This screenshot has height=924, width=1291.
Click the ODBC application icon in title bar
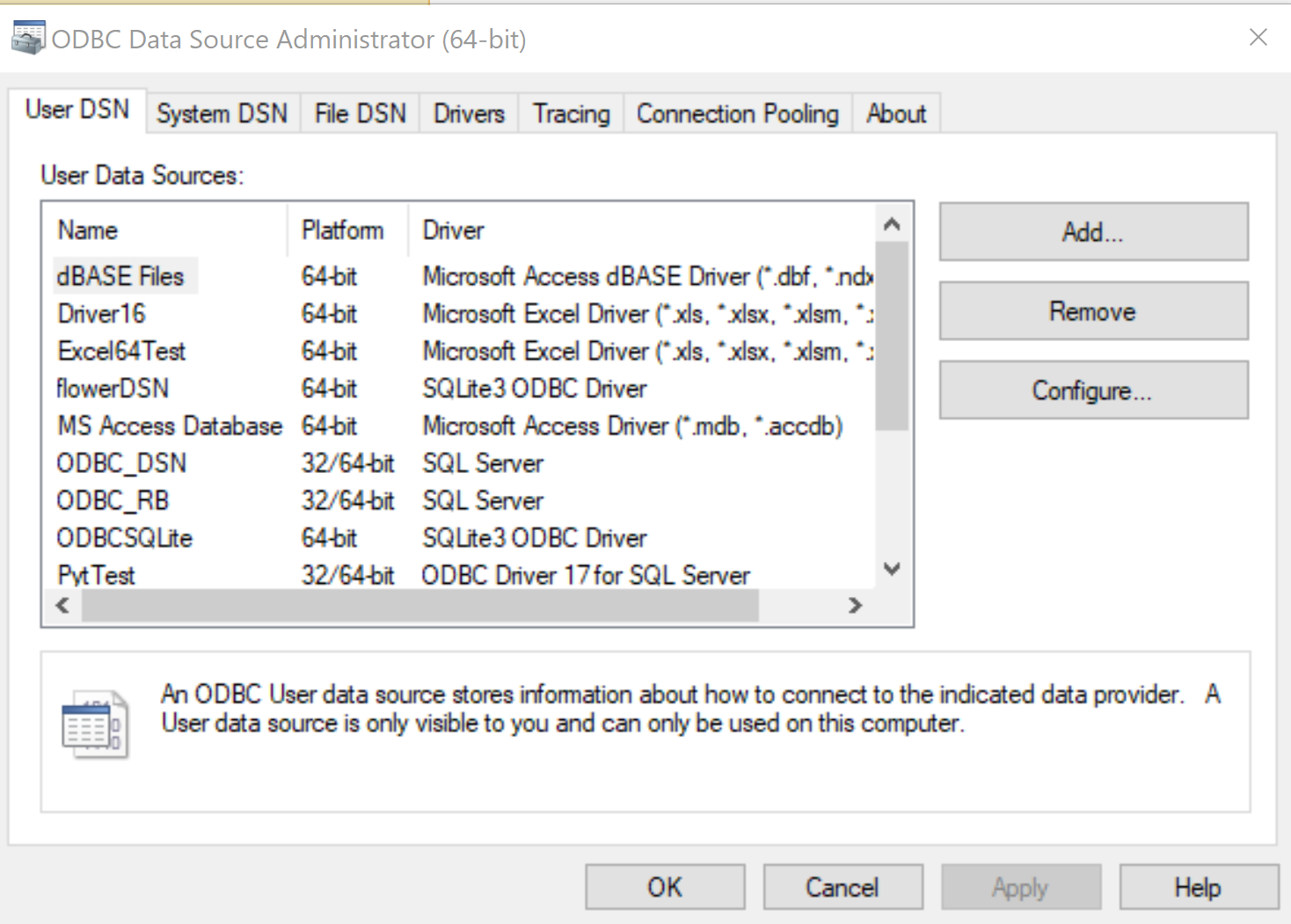[26, 38]
